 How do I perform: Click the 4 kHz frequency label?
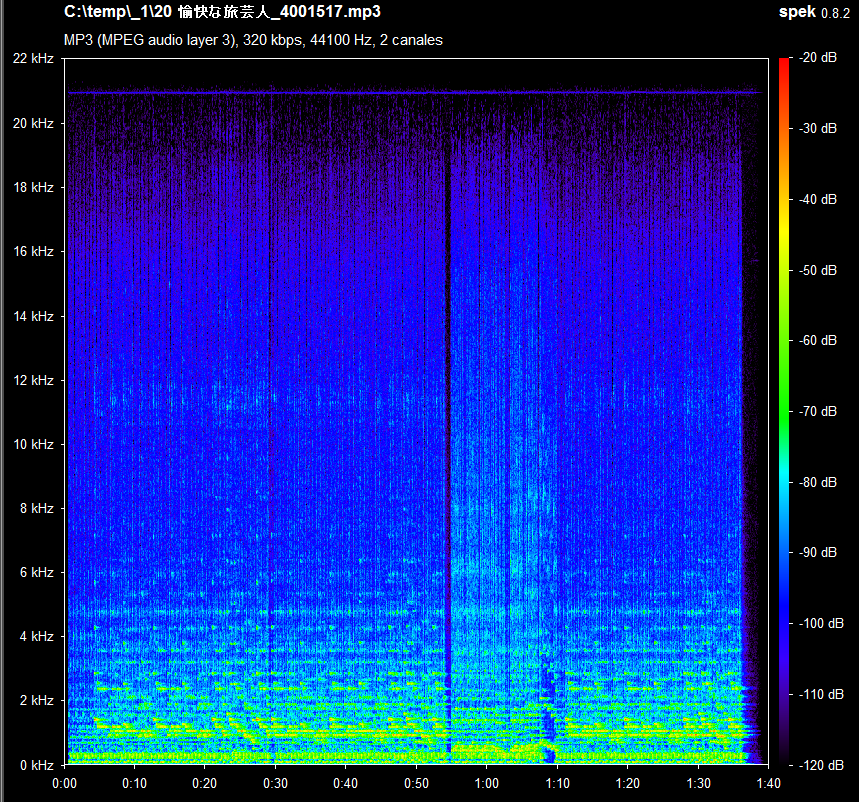37,637
